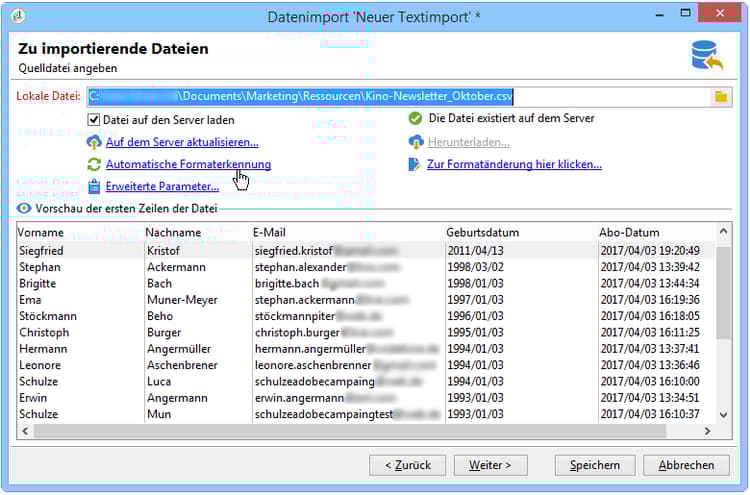
Task: Click 'Zur Formatänderung hier klicken...' link
Action: click(x=514, y=164)
